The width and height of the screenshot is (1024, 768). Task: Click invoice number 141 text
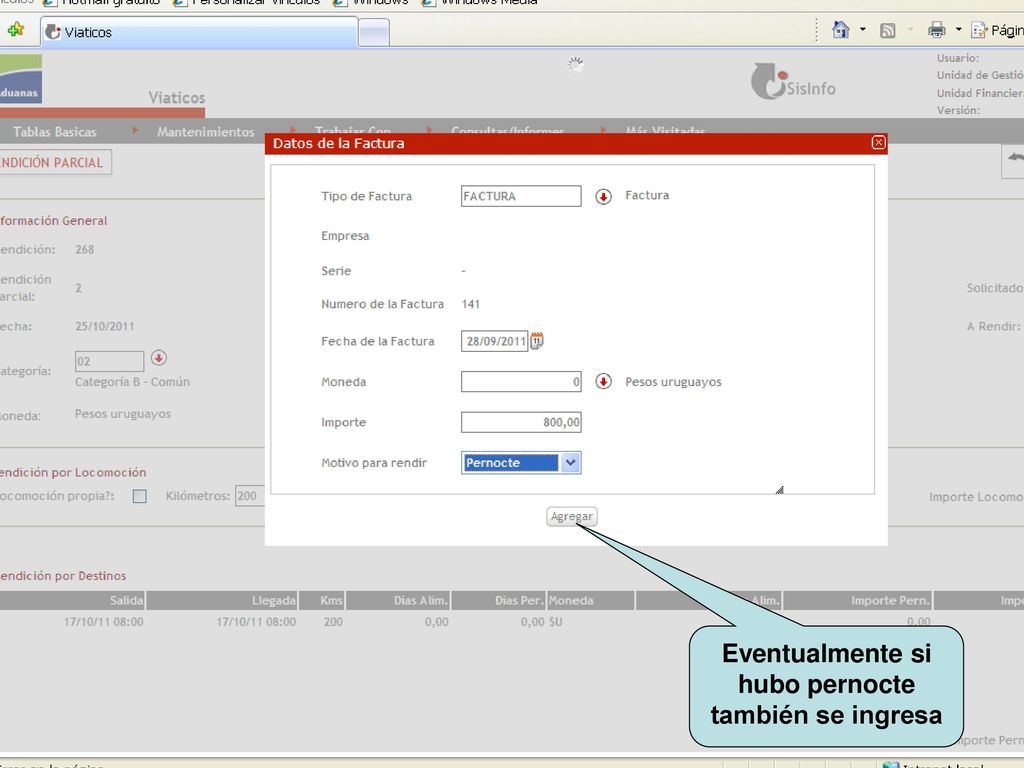point(471,304)
